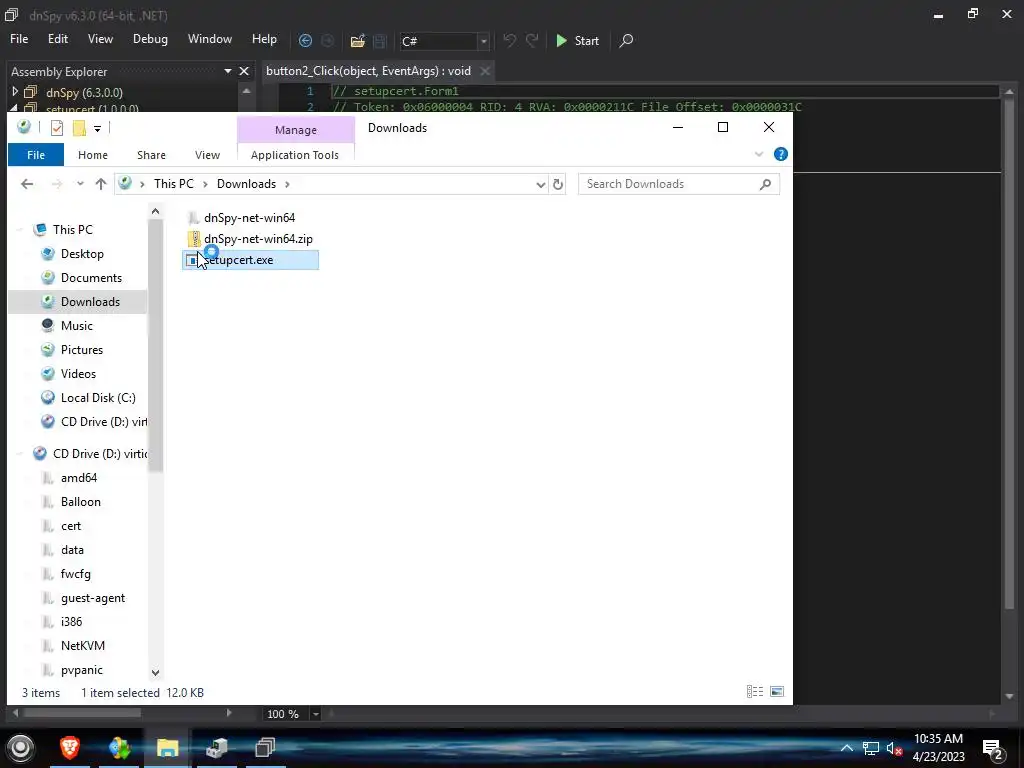Viewport: 1024px width, 768px height.
Task: Open dnSpy Edit menu
Action: pyautogui.click(x=57, y=39)
